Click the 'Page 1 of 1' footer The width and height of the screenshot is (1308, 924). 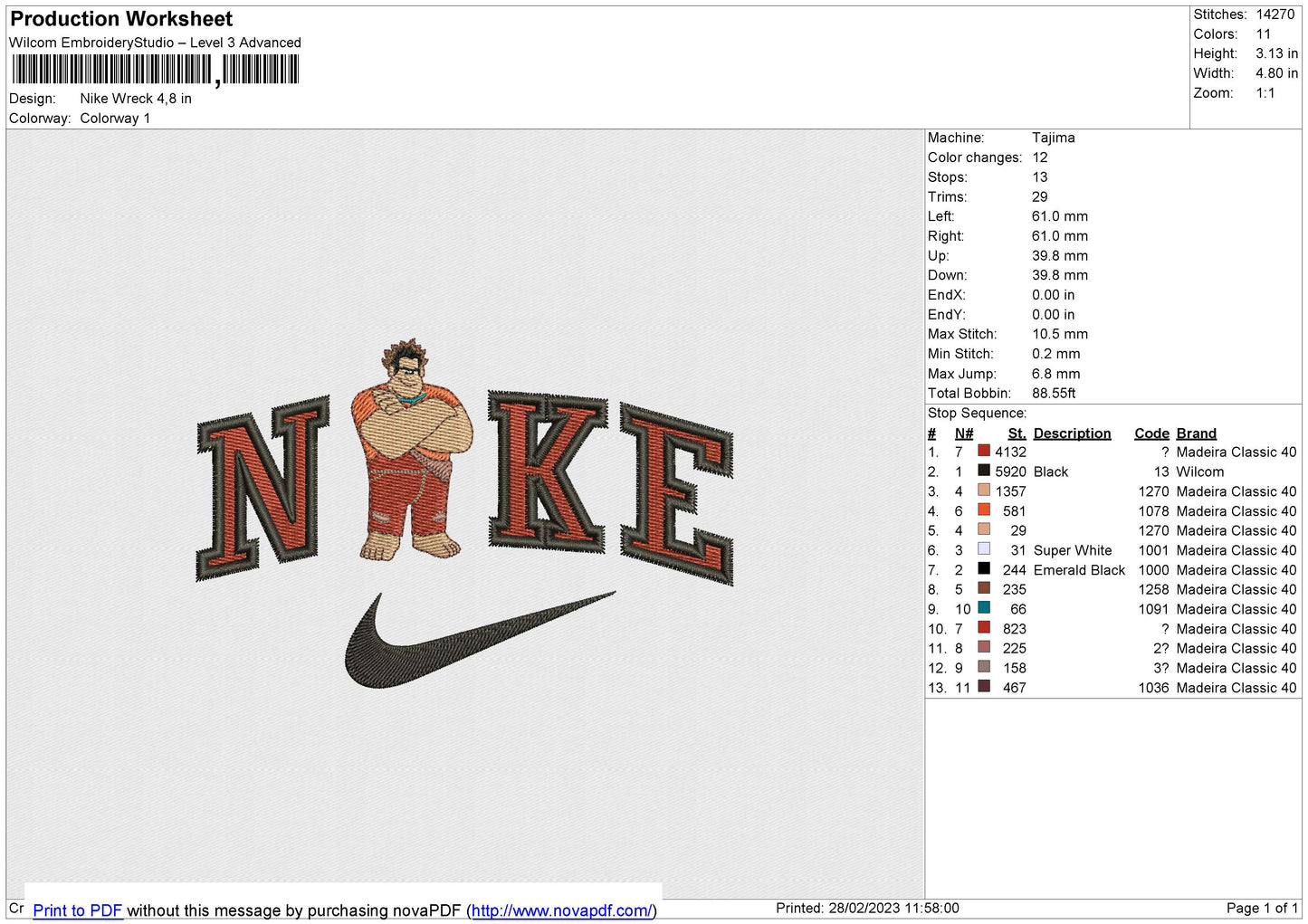pos(1262,908)
